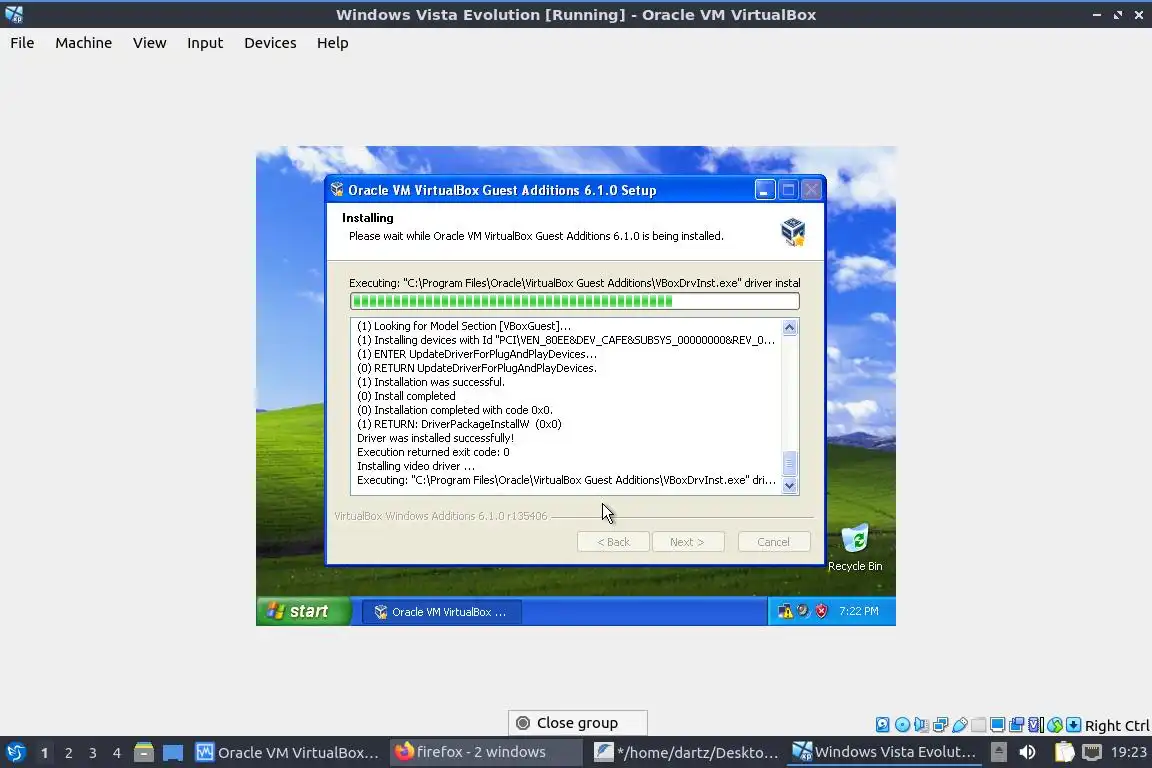Click the security alert shield tray icon in XP
Screen dimensions: 1152x768
click(x=821, y=611)
